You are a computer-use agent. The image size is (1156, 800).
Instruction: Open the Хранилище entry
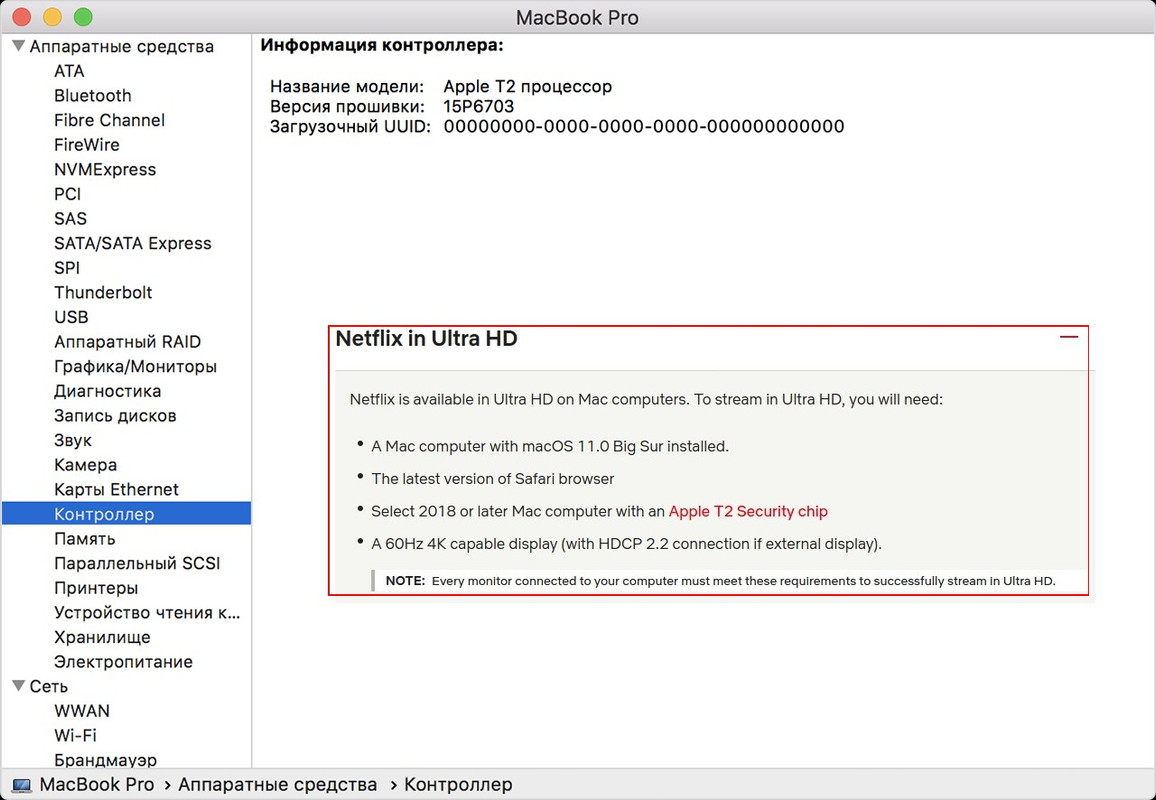(102, 638)
